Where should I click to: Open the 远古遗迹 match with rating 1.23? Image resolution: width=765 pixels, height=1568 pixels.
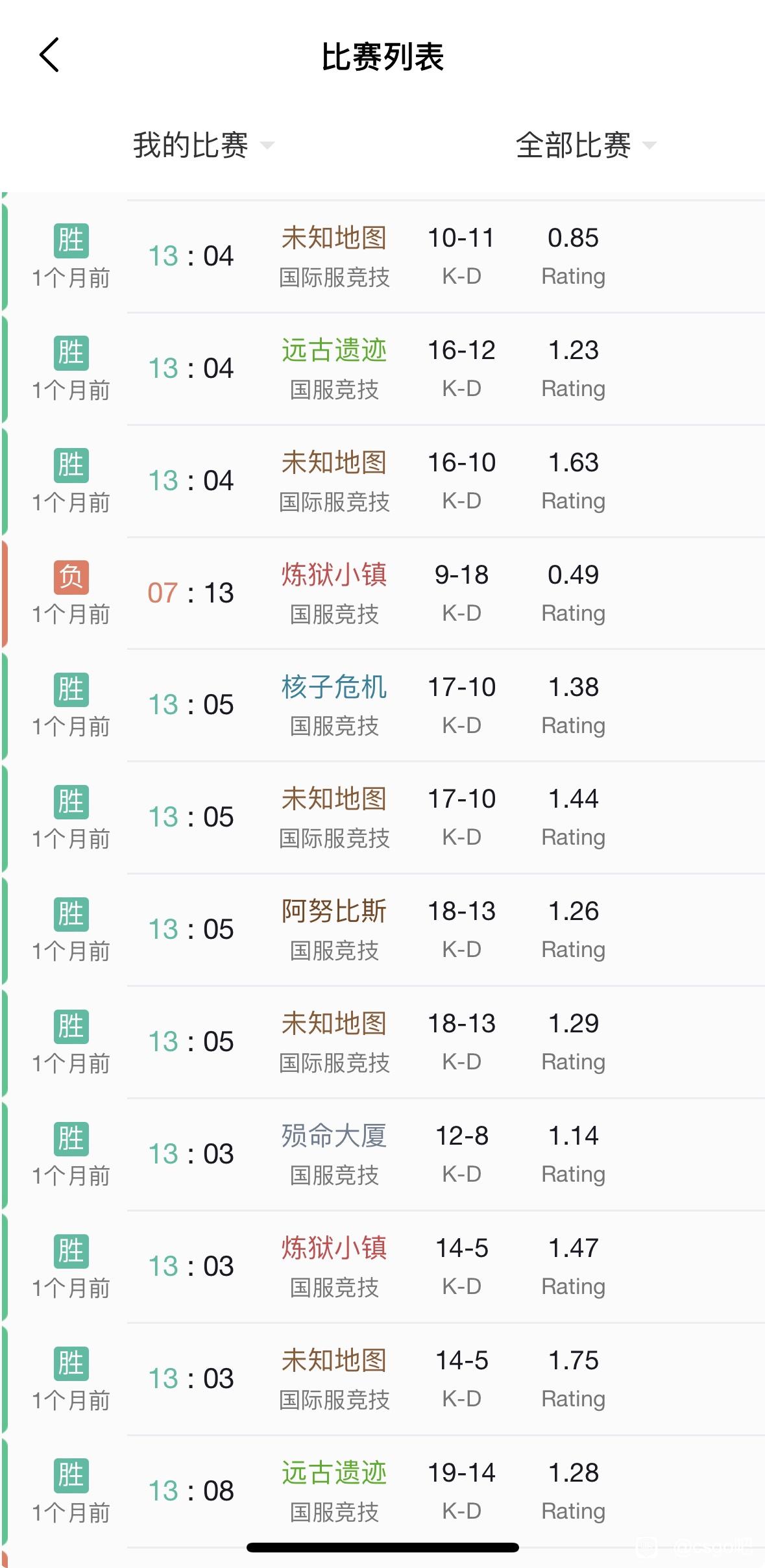click(x=382, y=369)
